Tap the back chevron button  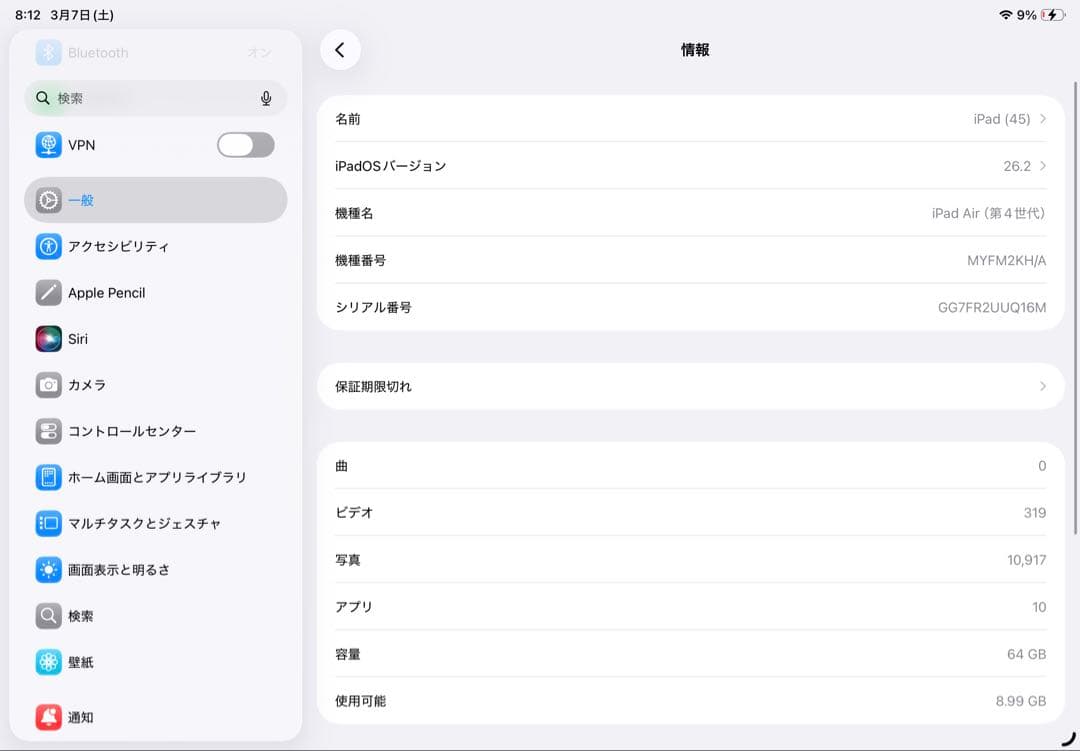coord(340,50)
